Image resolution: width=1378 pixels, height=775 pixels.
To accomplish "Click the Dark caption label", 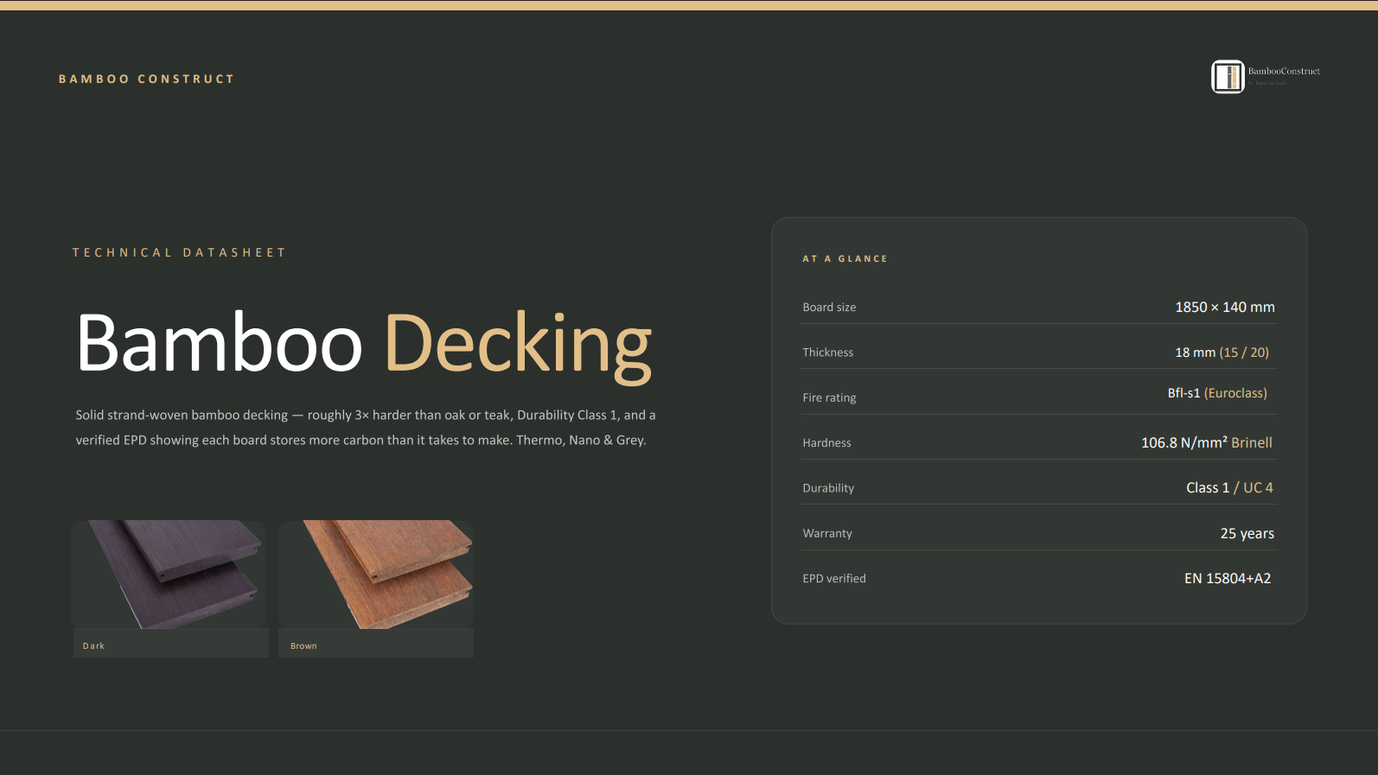I will 94,646.
